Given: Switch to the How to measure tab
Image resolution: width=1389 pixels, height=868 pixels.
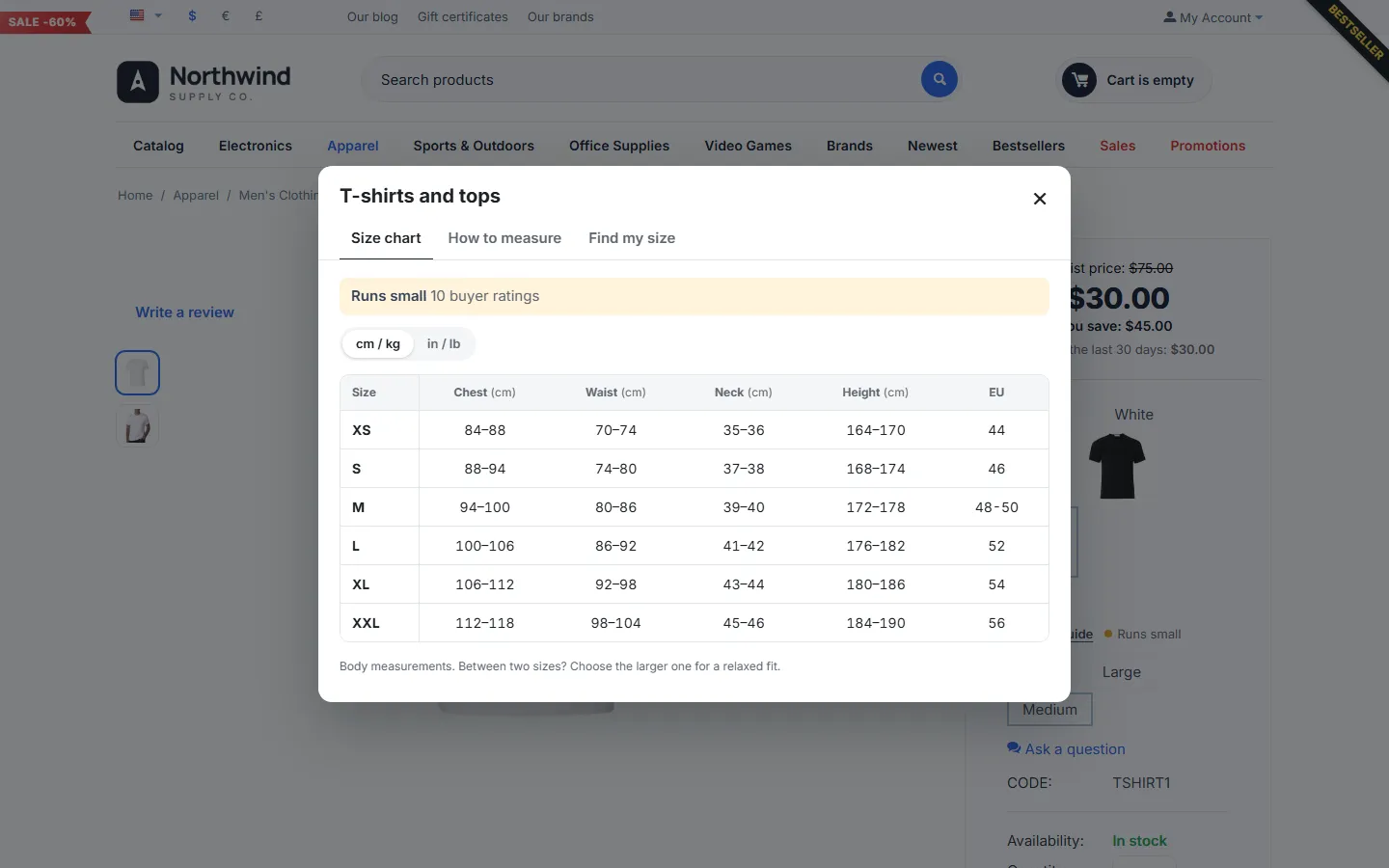Looking at the screenshot, I should coord(504,238).
